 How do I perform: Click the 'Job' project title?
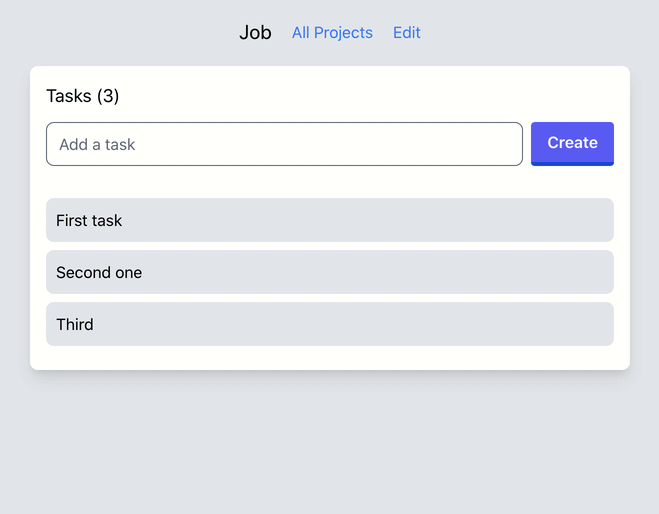pos(255,33)
